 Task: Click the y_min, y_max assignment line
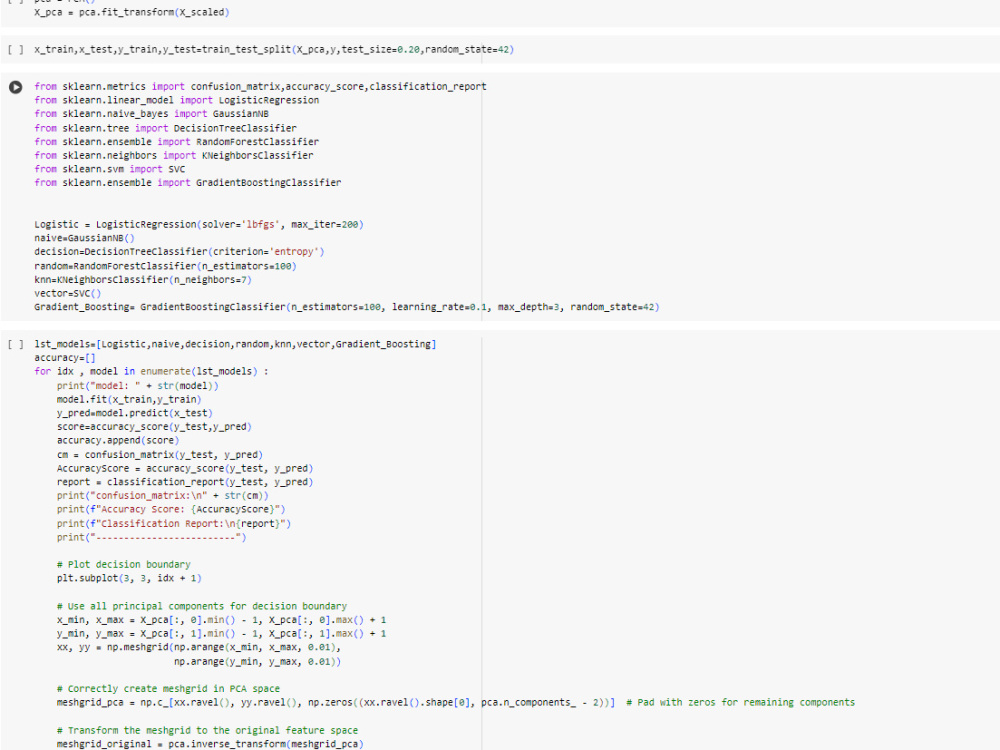click(x=221, y=633)
